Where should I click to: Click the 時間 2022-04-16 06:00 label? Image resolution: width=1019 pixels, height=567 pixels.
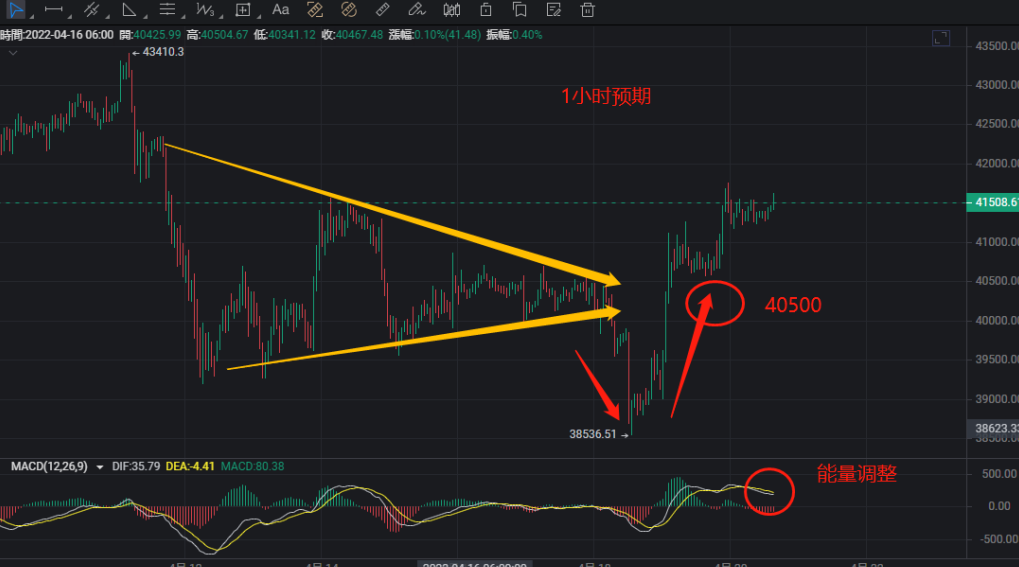57,34
